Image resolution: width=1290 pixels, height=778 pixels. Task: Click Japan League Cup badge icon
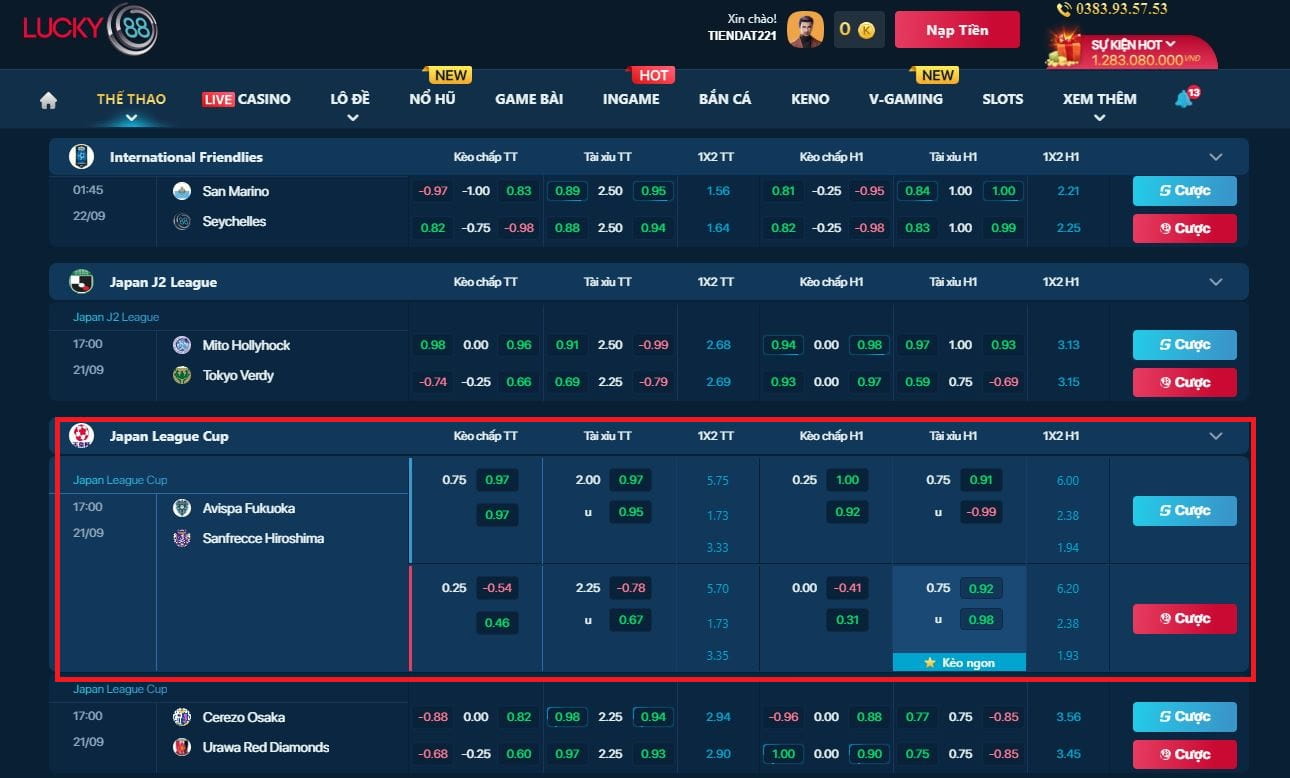tap(81, 436)
